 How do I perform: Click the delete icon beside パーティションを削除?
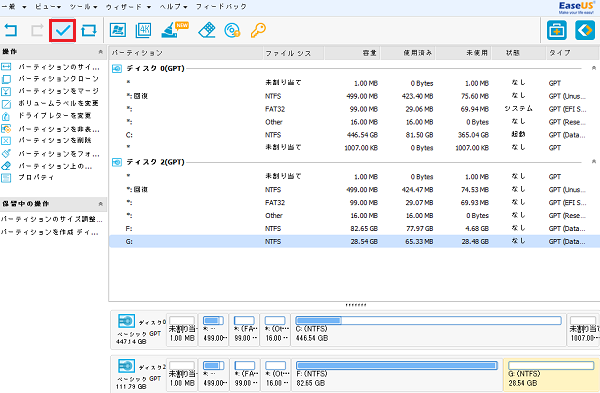tap(6, 140)
